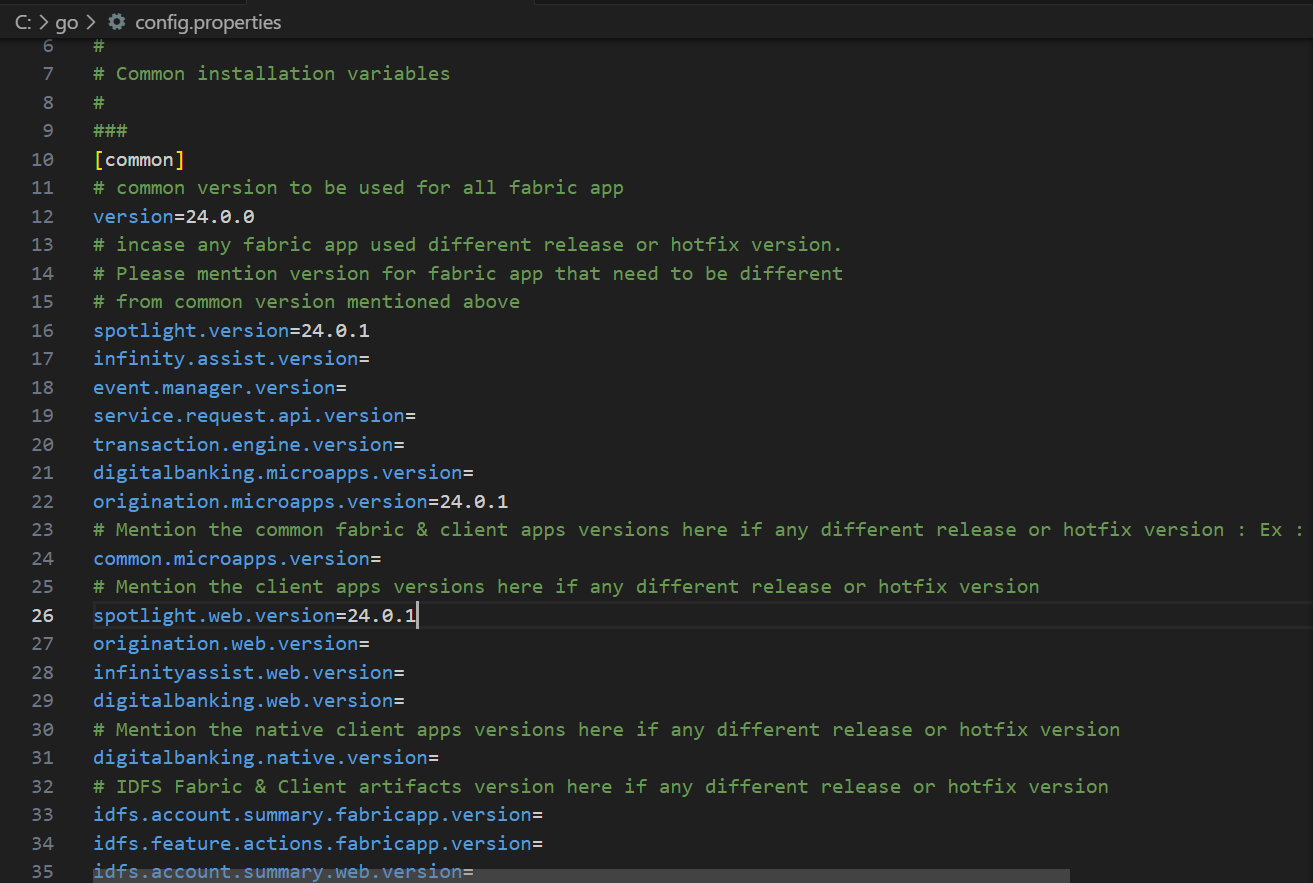This screenshot has height=883, width=1313.
Task: Click the '# Common installation variables' comment
Action: point(272,73)
